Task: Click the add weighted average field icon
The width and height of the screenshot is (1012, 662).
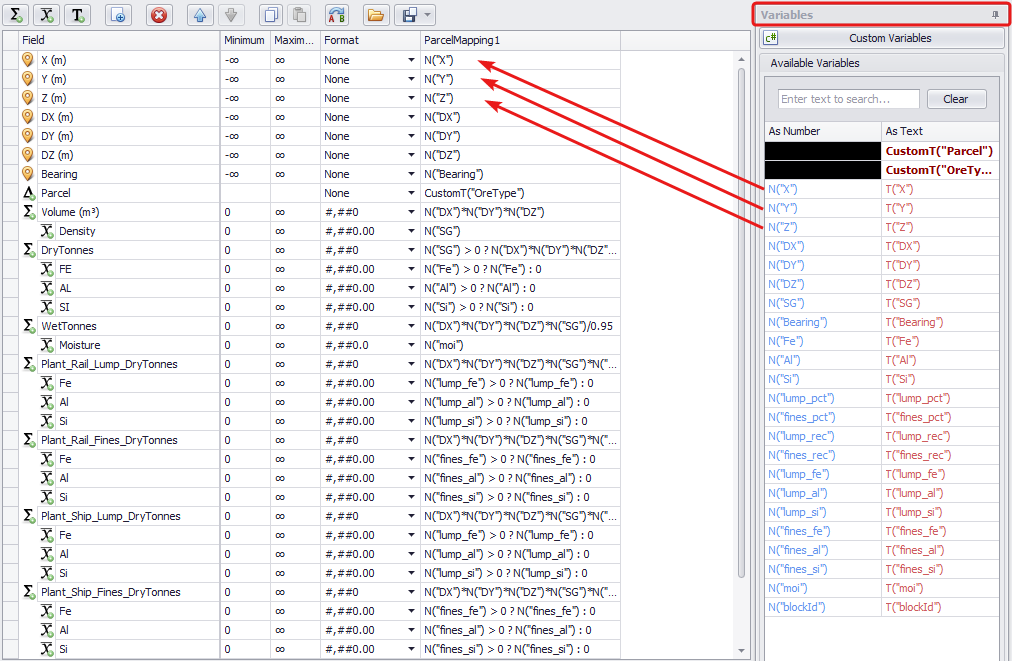Action: pyautogui.click(x=47, y=15)
